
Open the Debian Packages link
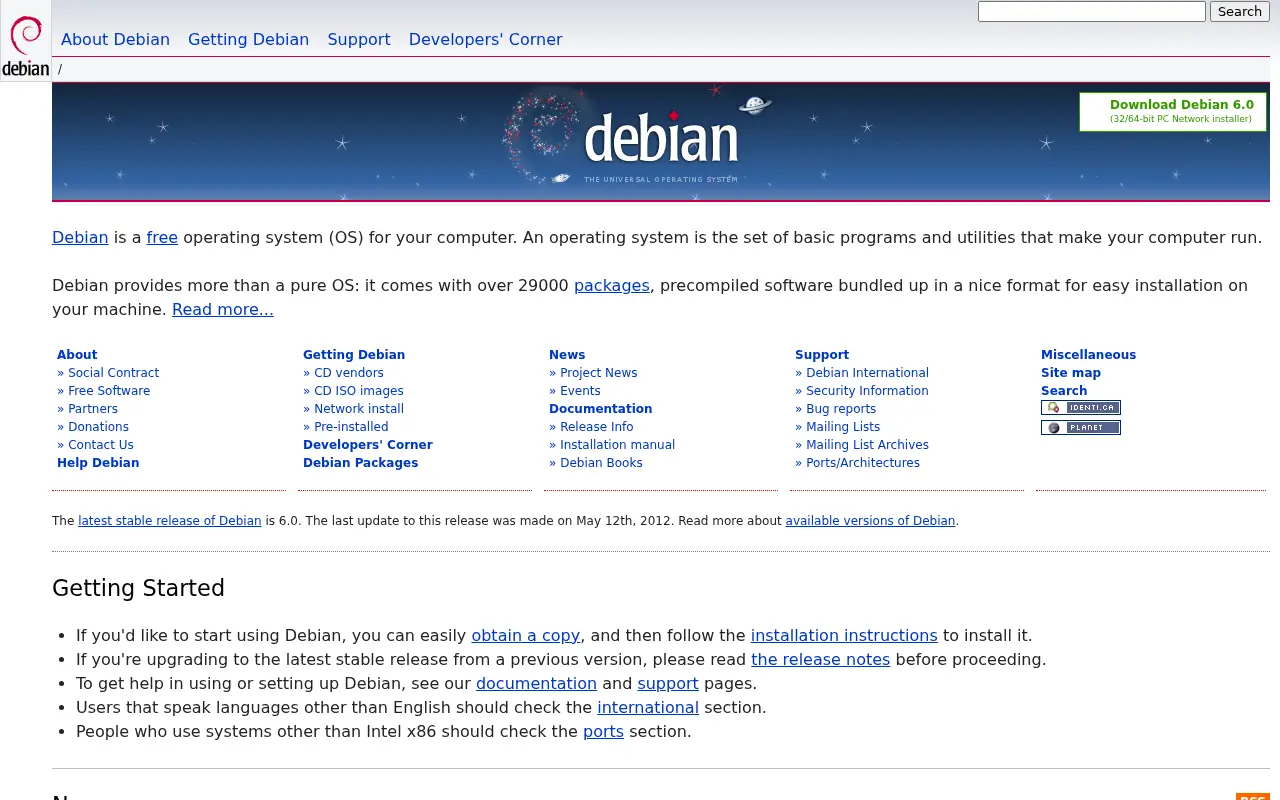point(361,463)
